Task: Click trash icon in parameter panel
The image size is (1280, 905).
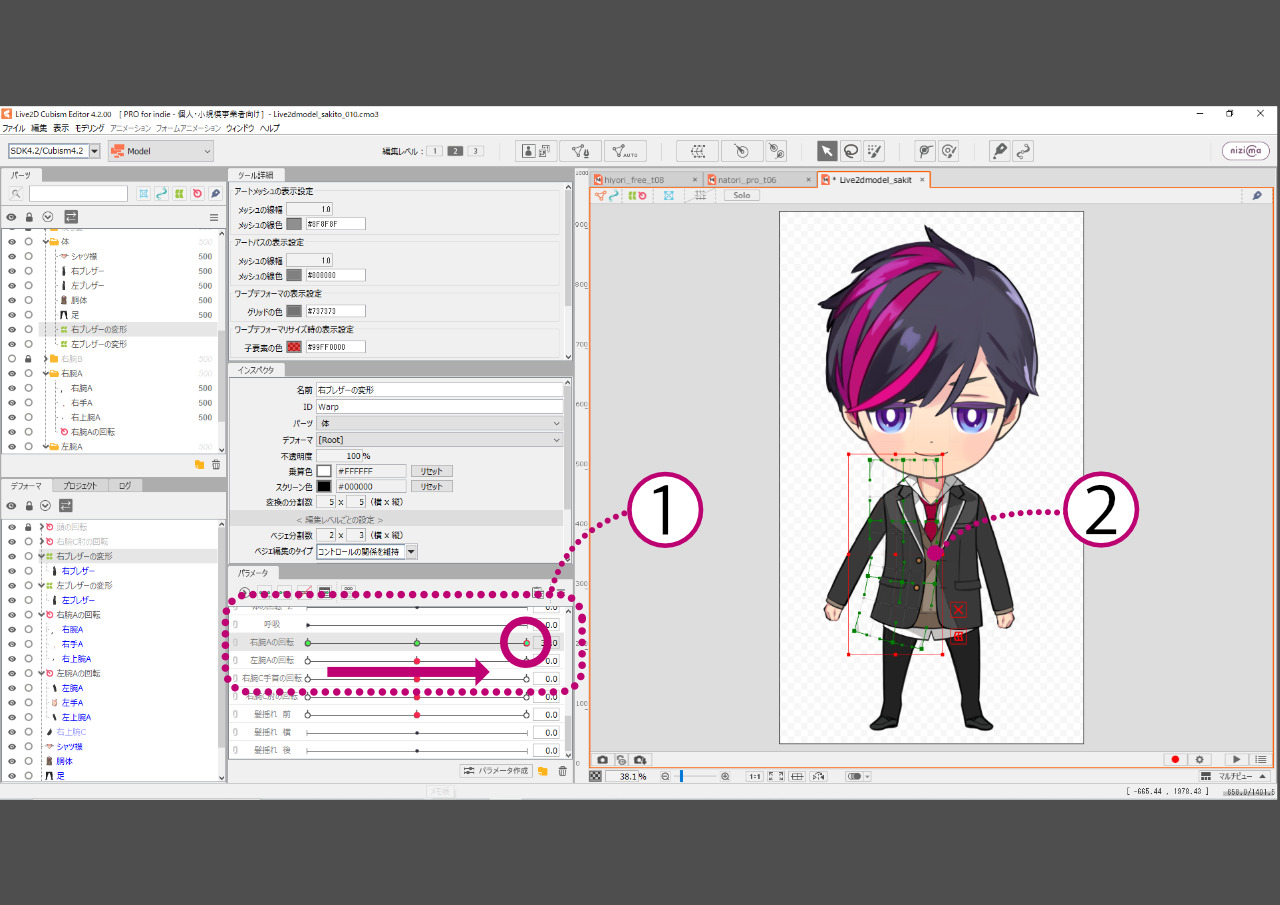Action: tap(562, 771)
